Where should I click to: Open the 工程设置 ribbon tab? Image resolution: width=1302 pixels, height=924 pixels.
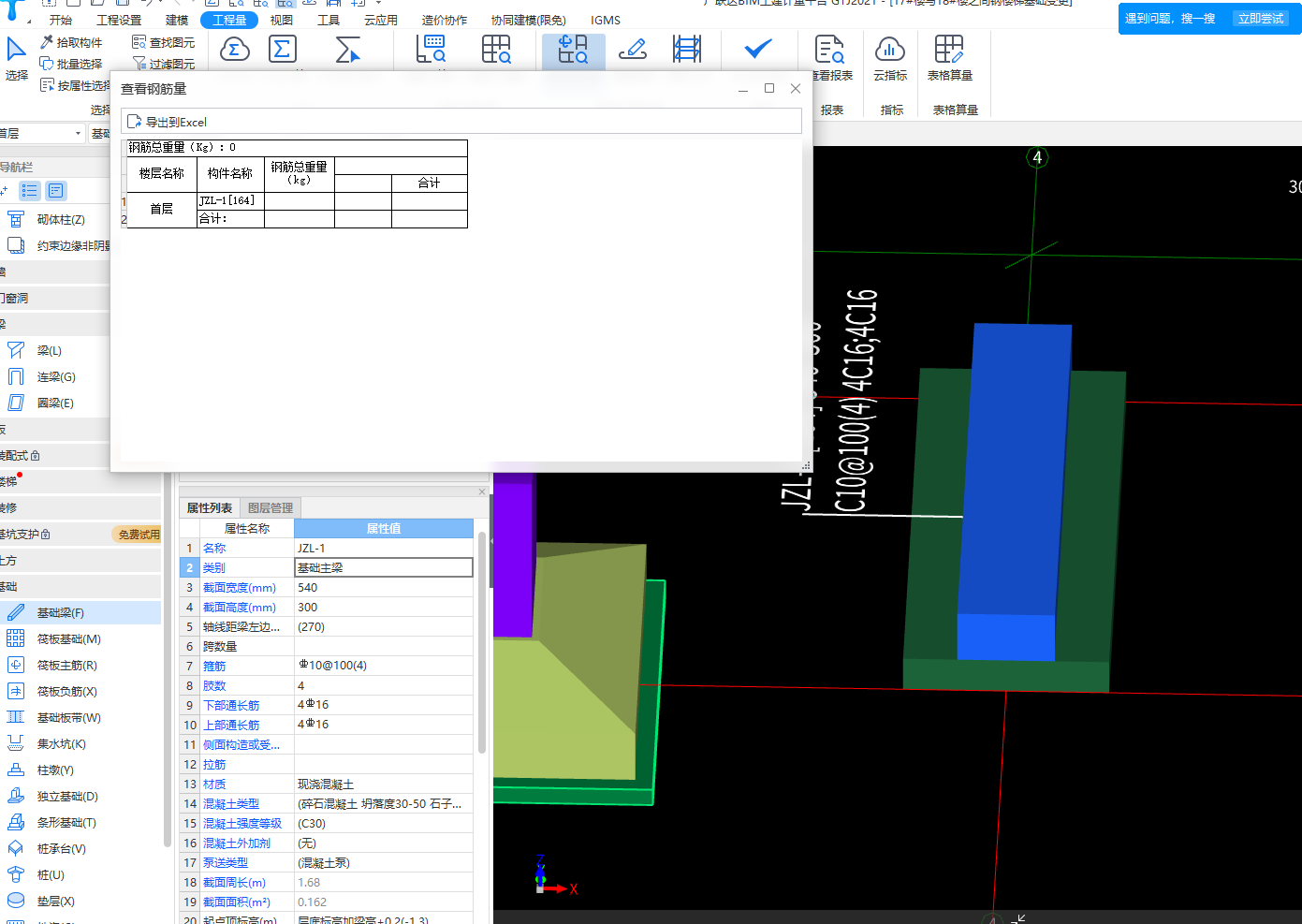(x=119, y=20)
